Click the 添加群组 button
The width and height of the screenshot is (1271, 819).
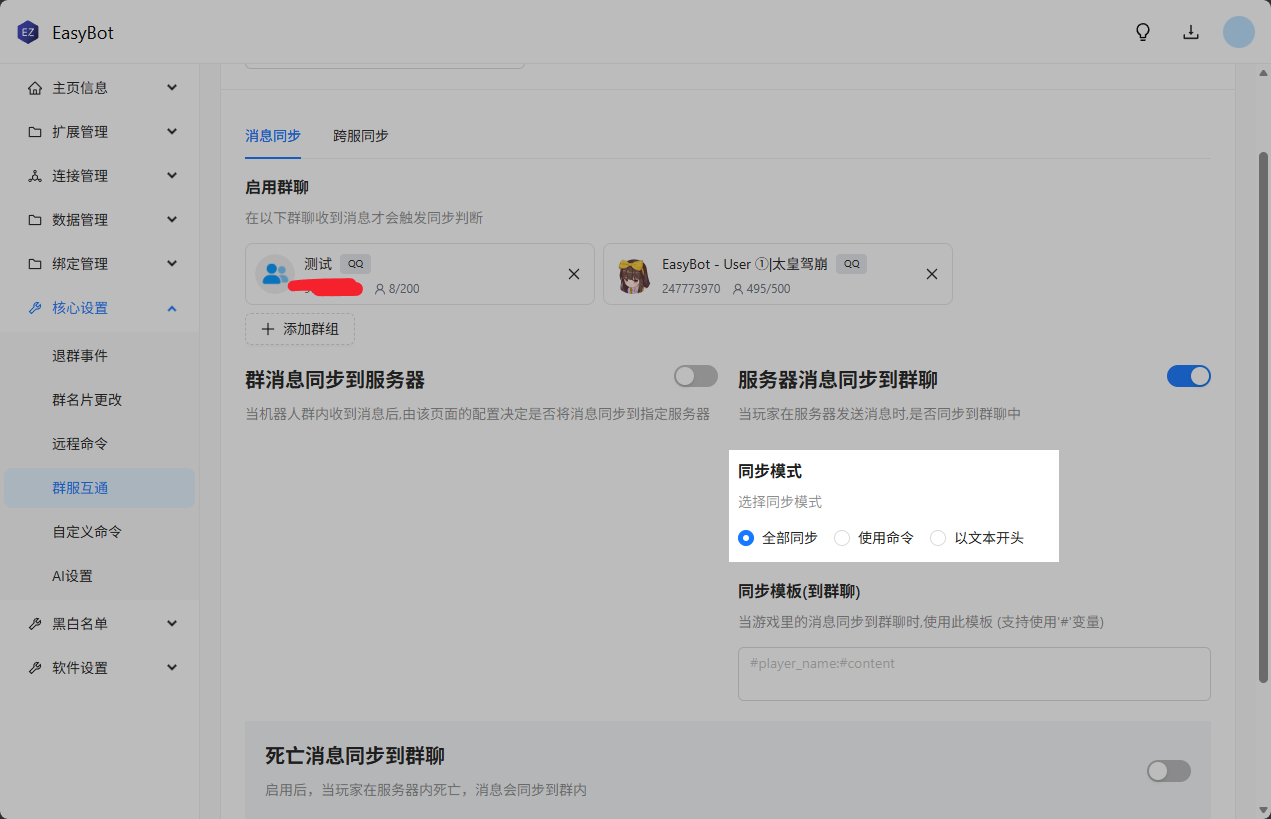point(300,329)
